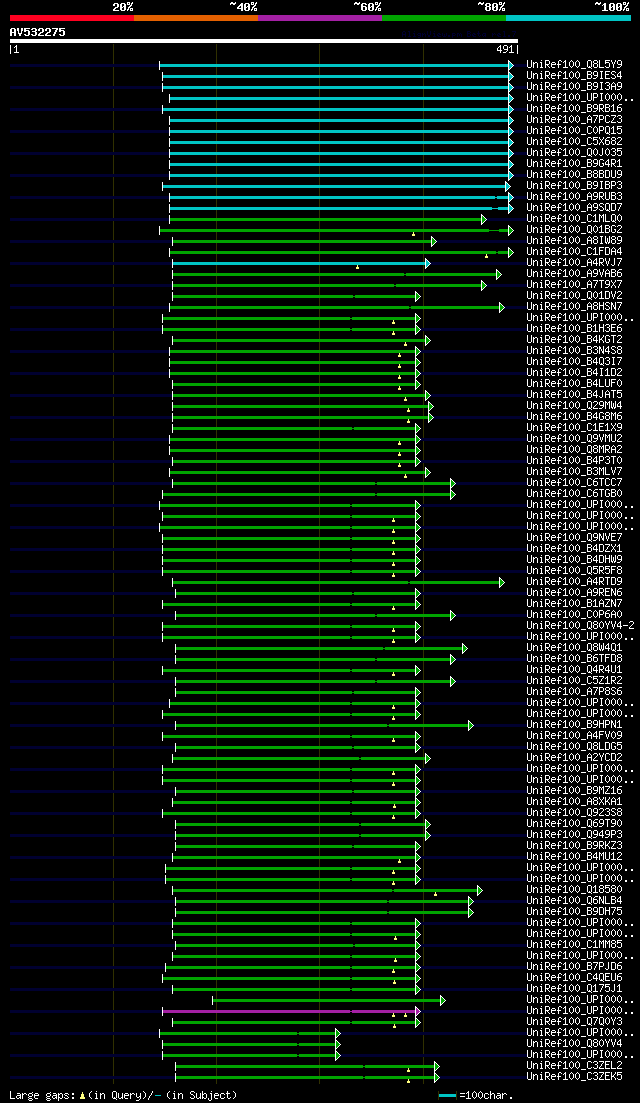
Task: Click the orange ~40% identity legend segment
Action: (196, 18)
